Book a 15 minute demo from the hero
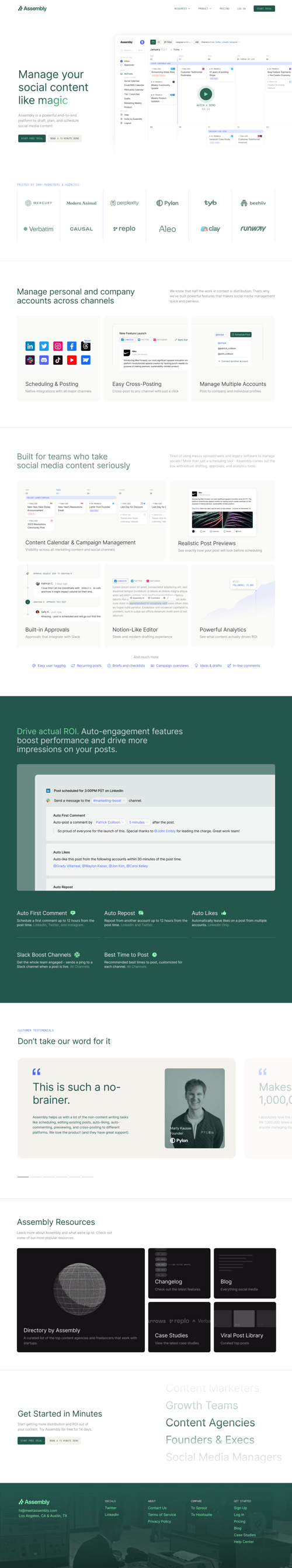 coord(64,138)
